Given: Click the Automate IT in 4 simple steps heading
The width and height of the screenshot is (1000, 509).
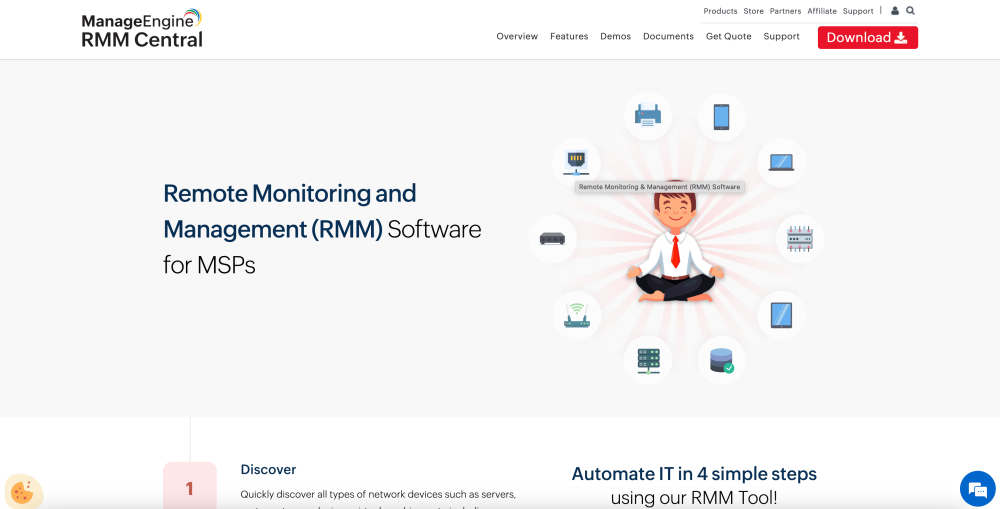Looking at the screenshot, I should coord(694,474).
